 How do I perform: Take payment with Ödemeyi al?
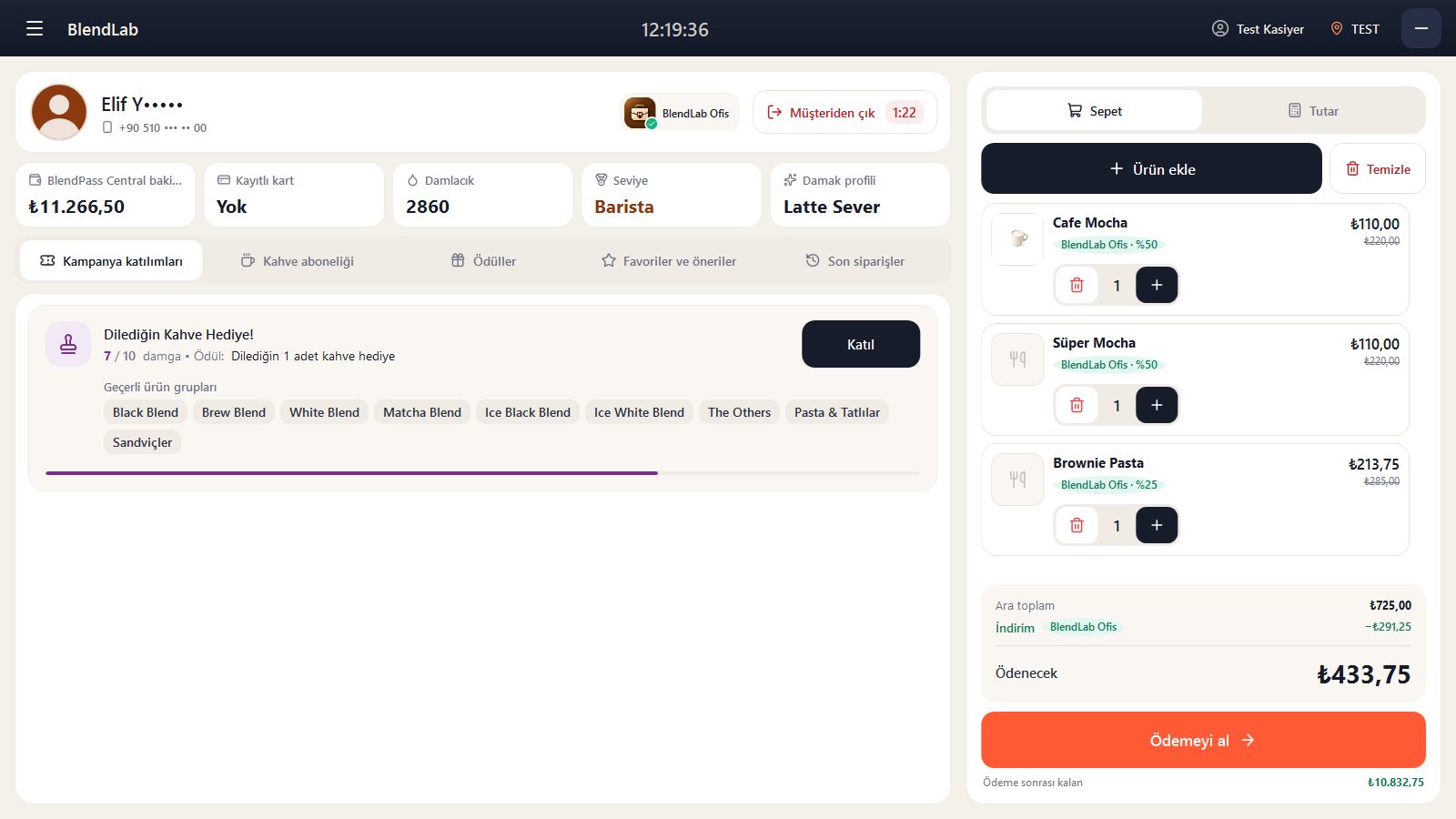[1203, 740]
